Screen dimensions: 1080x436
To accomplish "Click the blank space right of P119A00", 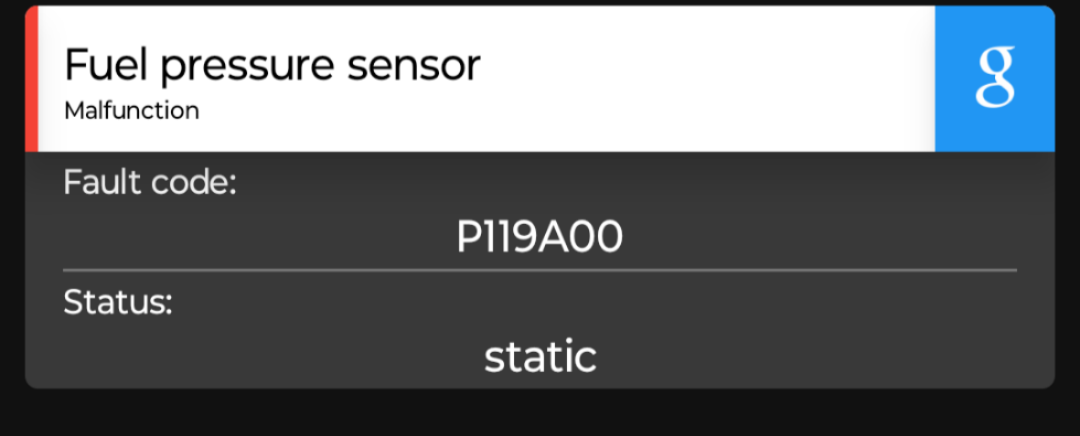I will coord(820,238).
